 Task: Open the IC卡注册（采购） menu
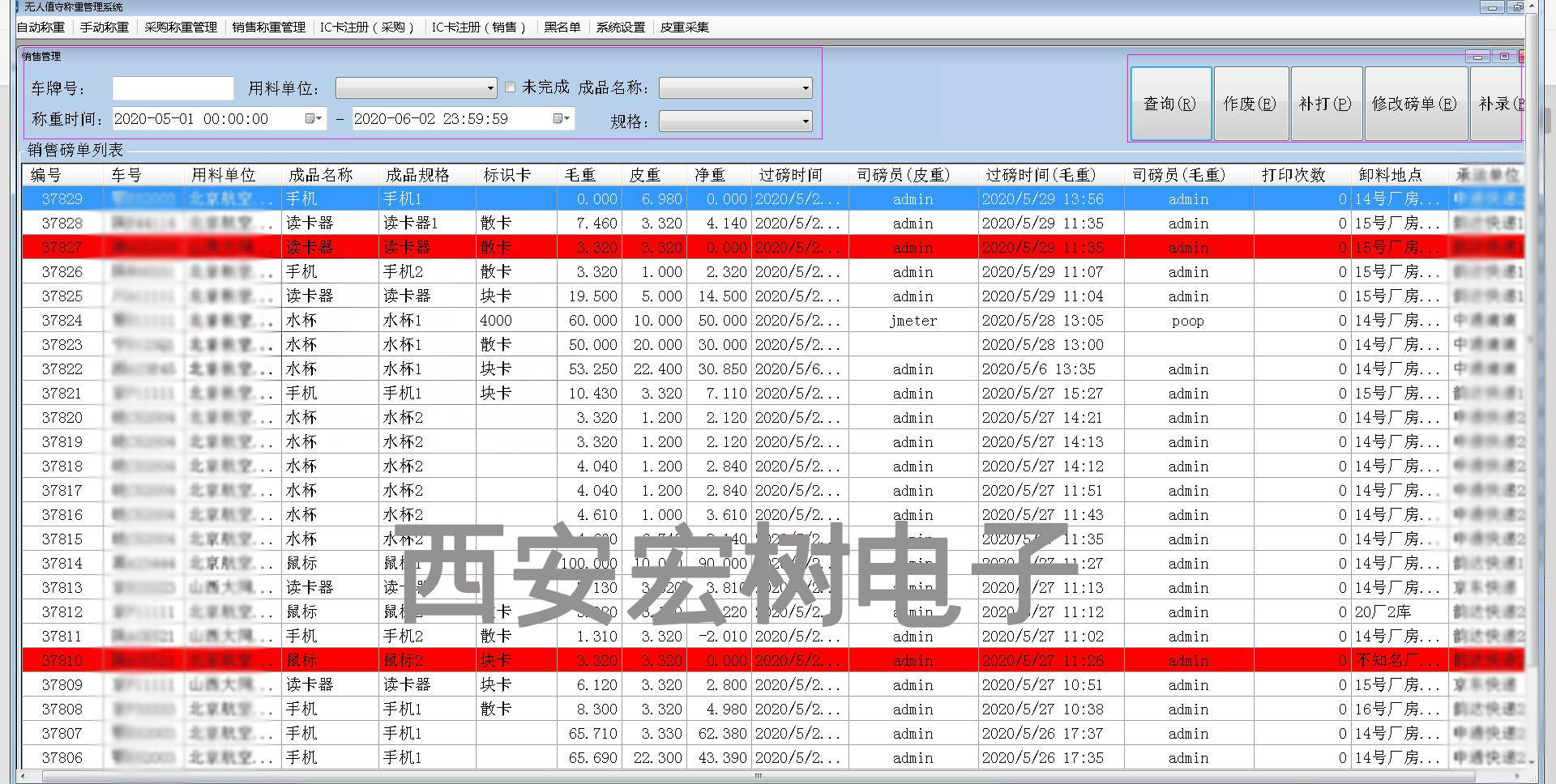[368, 27]
